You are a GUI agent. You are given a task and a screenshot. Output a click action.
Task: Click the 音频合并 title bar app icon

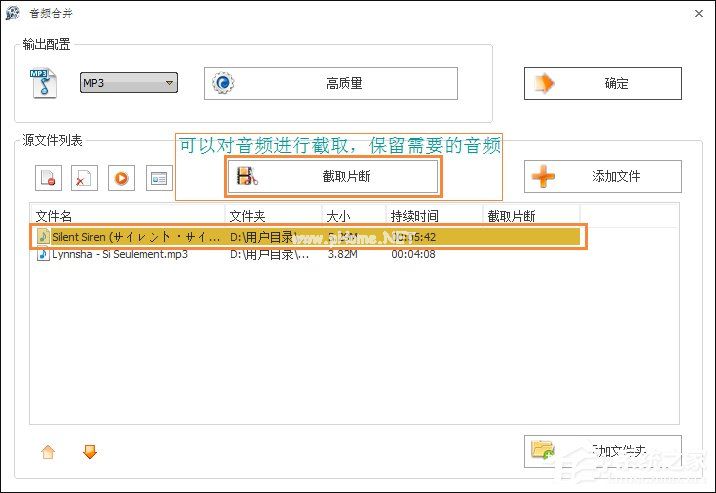click(13, 13)
